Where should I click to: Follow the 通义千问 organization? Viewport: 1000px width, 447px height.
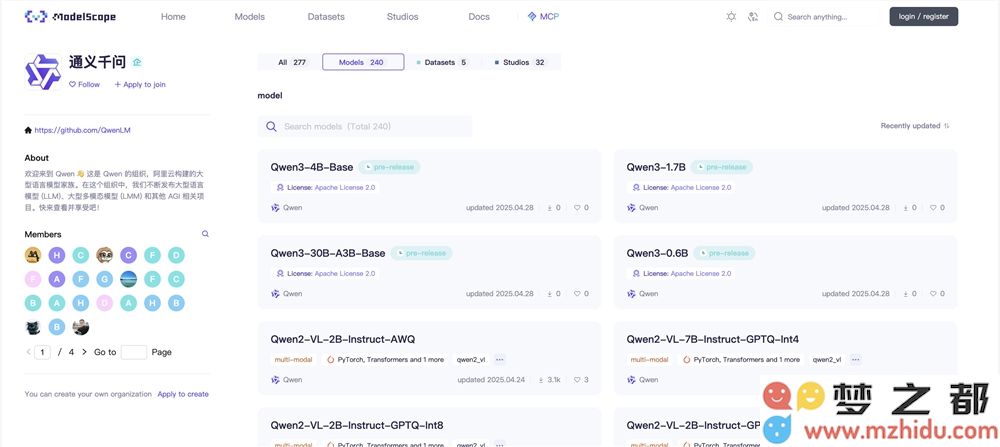(84, 84)
